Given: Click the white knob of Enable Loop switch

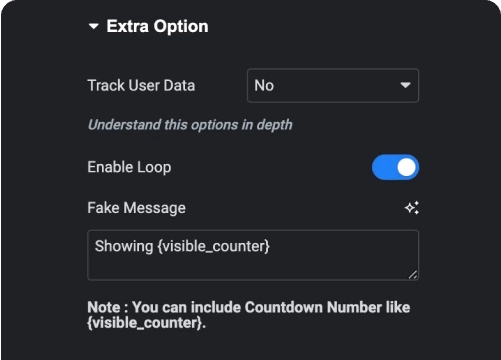Looking at the screenshot, I should [406, 167].
